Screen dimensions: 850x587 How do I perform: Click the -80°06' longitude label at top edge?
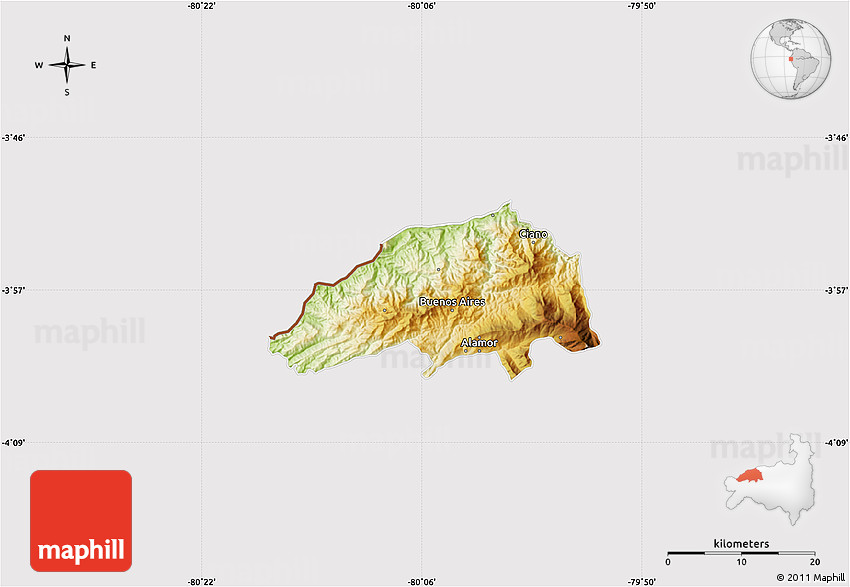[x=421, y=6]
